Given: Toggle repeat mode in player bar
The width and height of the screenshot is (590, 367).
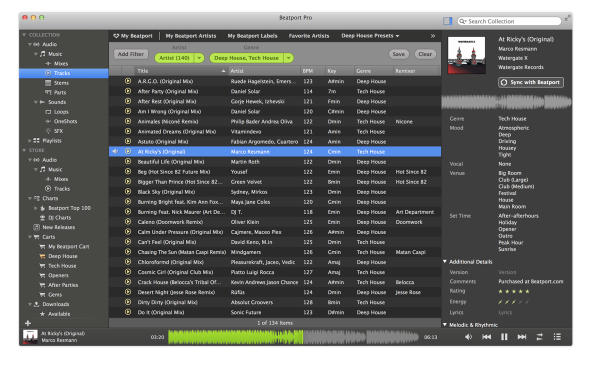Looking at the screenshot, I should (539, 337).
